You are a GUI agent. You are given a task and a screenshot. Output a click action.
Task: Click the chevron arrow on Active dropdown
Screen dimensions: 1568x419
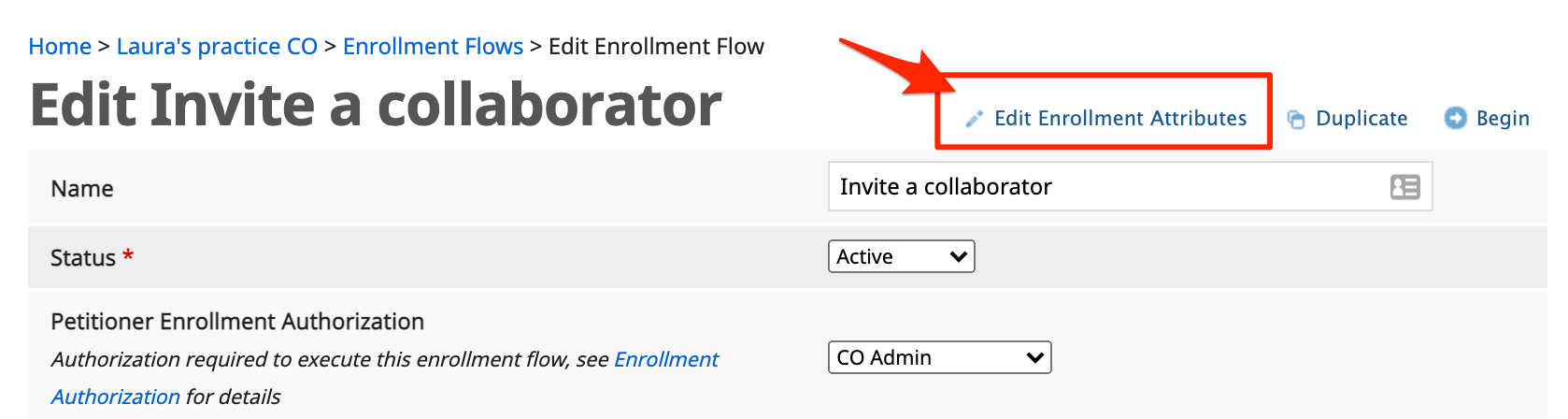(958, 256)
